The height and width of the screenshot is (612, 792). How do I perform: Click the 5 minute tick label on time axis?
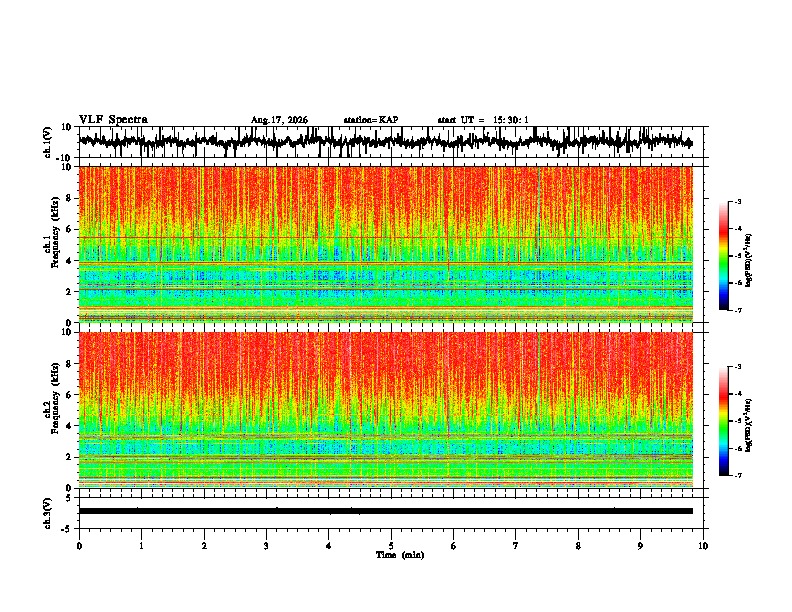point(391,546)
